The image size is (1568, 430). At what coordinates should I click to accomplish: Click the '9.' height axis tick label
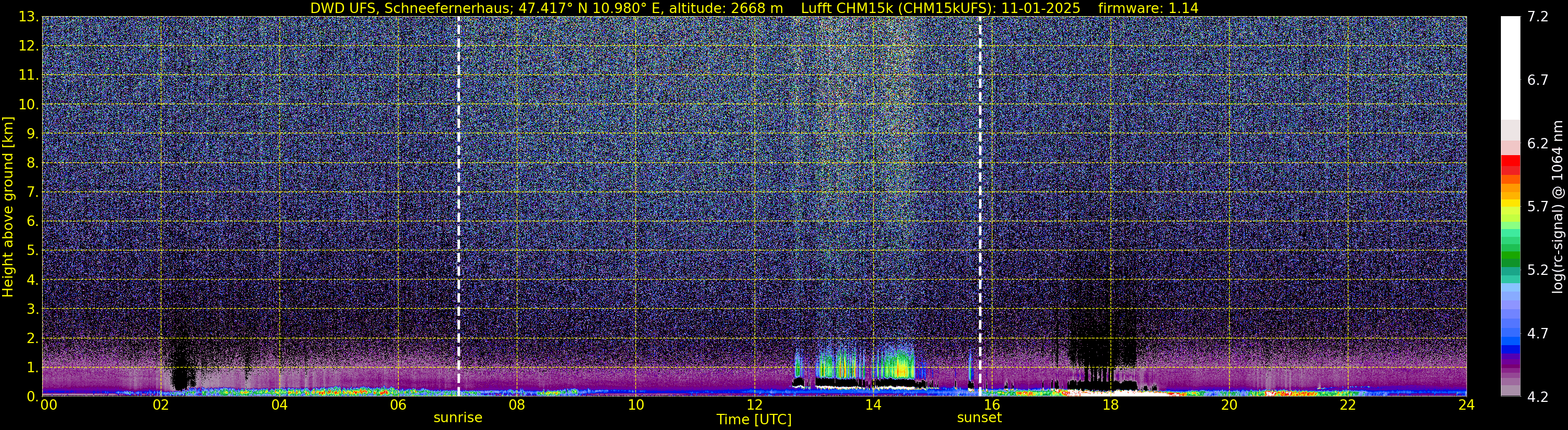pyautogui.click(x=32, y=134)
